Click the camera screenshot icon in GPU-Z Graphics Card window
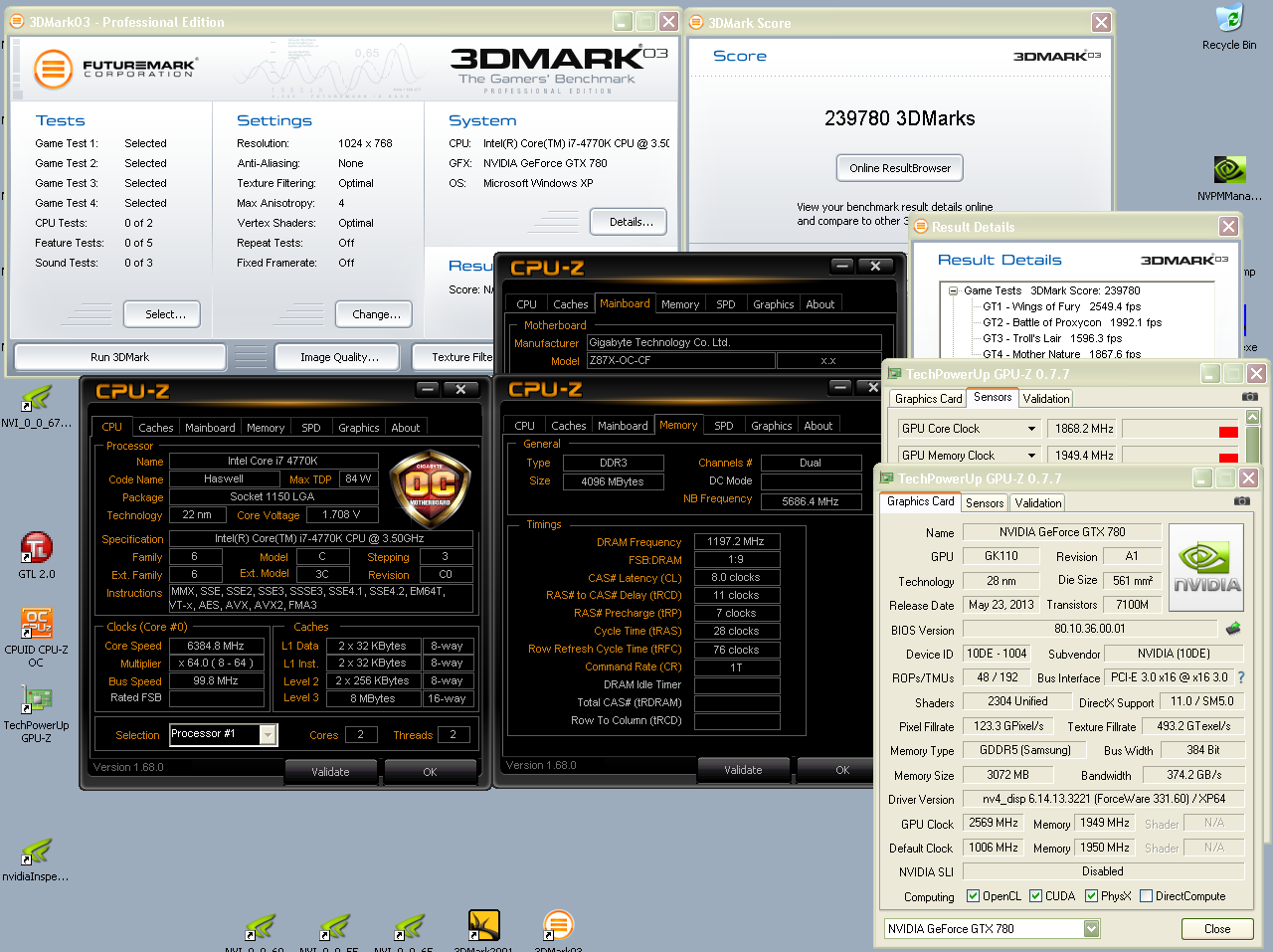Viewport: 1273px width, 952px height. (x=1241, y=500)
